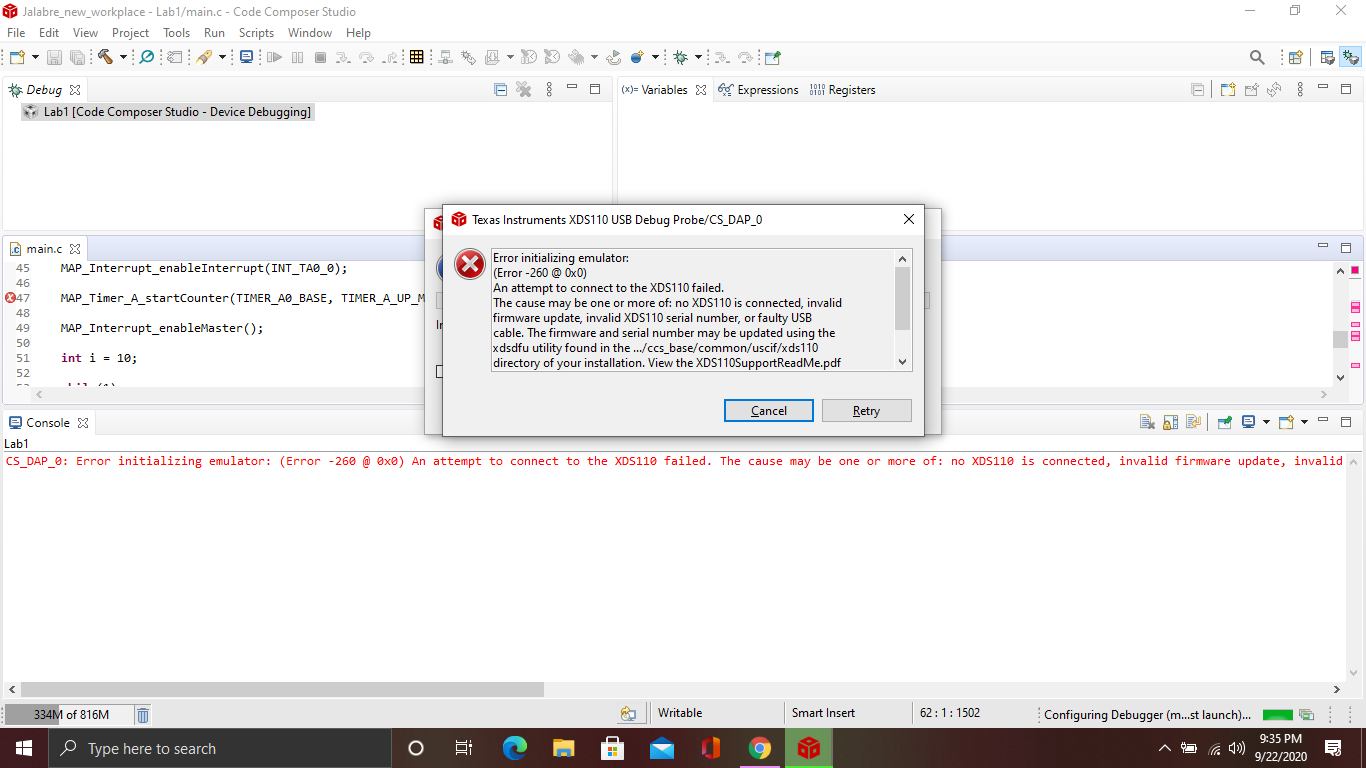Click the Open Perspective icon
Viewport: 1366px width, 768px height.
[x=1295, y=57]
